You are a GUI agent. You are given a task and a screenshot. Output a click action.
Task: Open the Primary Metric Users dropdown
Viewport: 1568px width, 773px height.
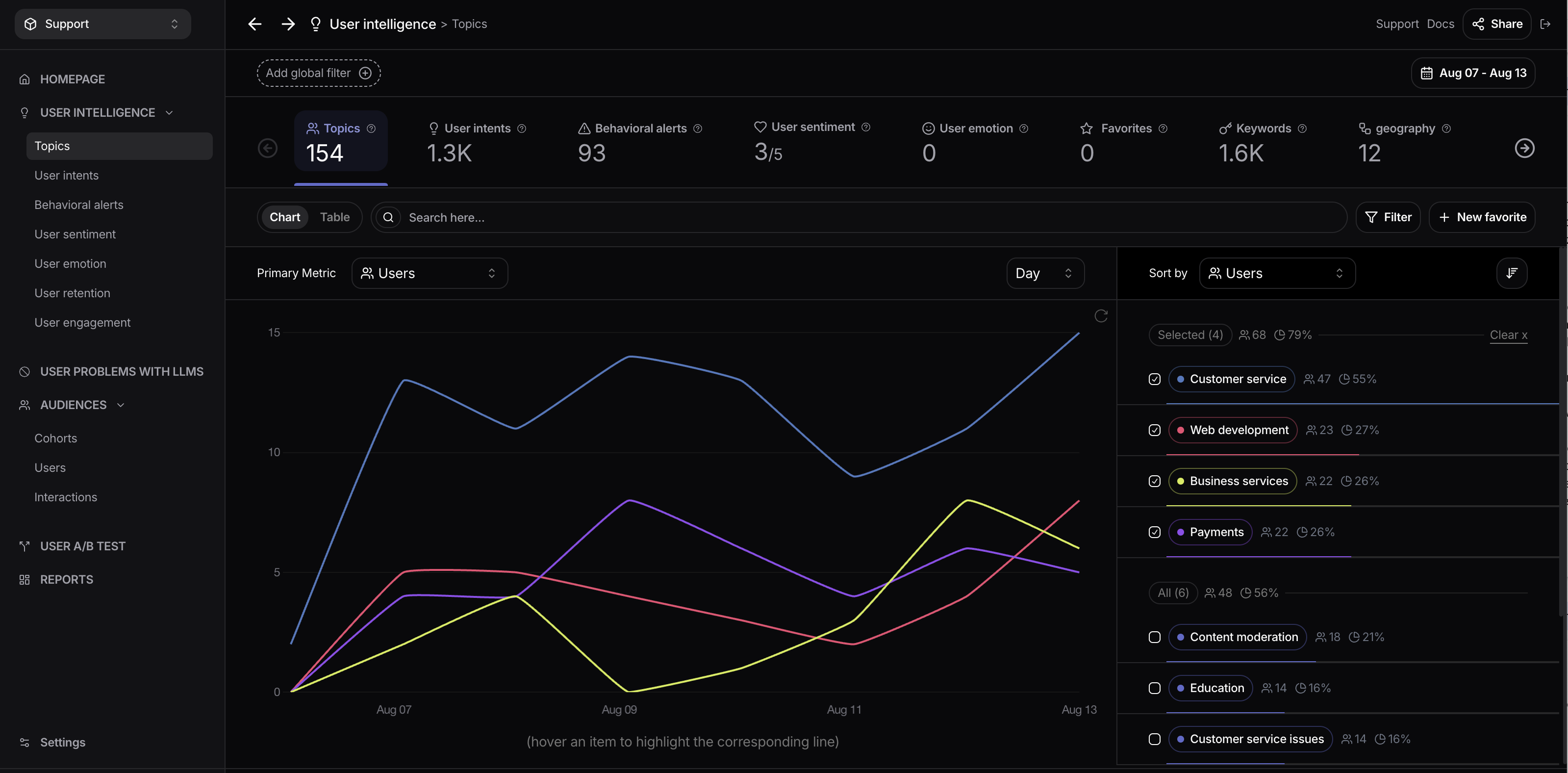click(429, 273)
